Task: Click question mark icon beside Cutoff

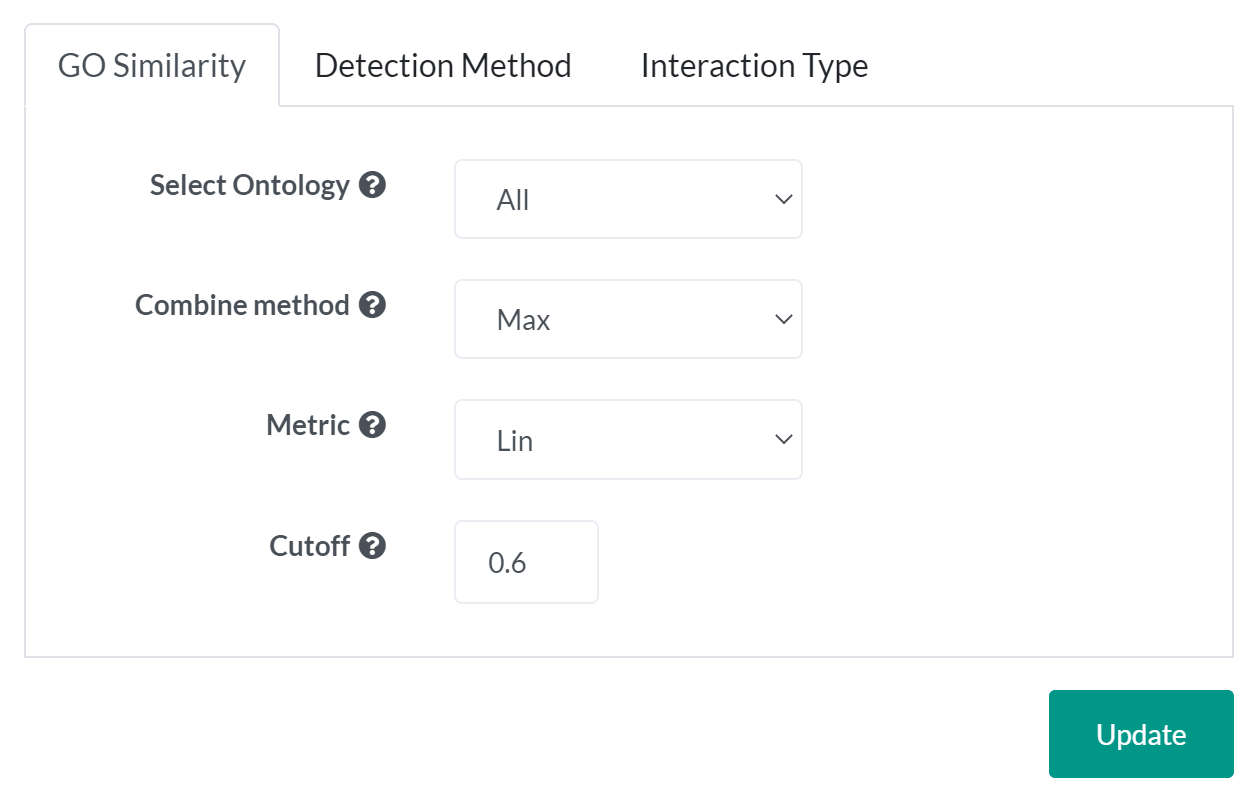Action: (x=372, y=546)
